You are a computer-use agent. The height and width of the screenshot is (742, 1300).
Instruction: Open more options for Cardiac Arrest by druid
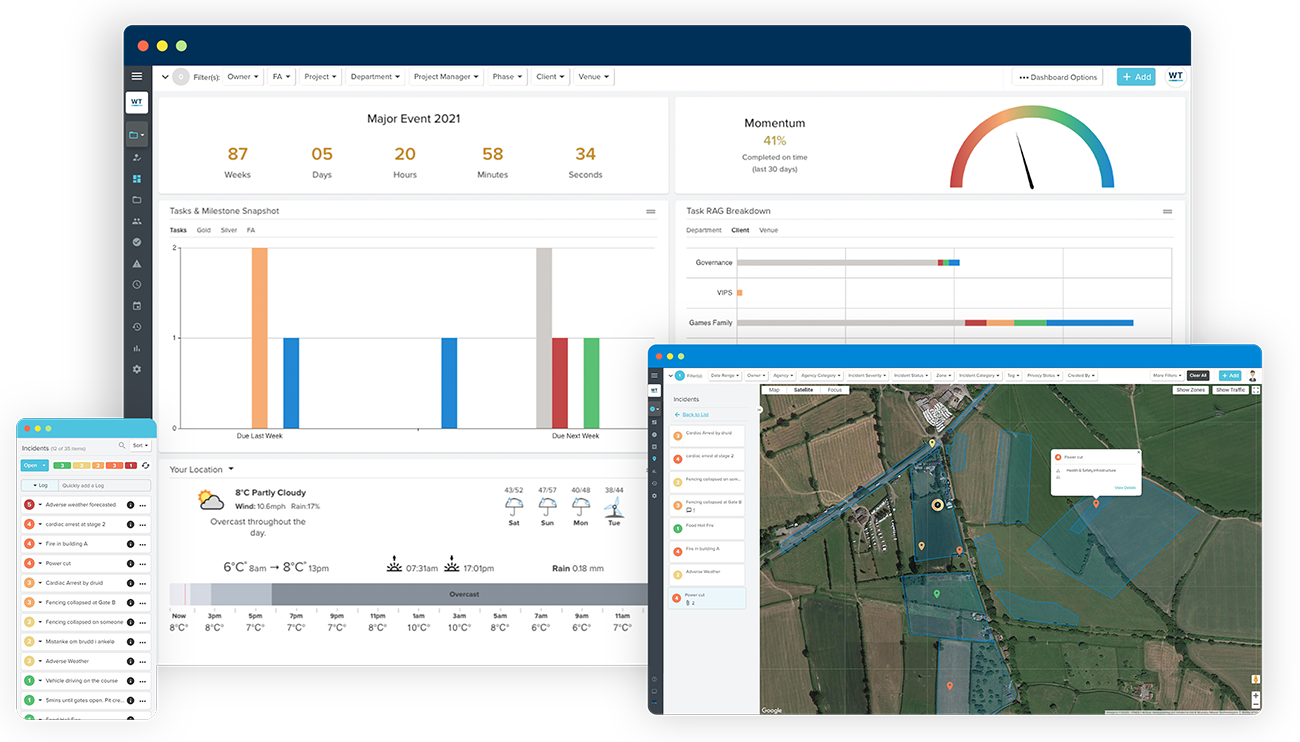[143, 583]
